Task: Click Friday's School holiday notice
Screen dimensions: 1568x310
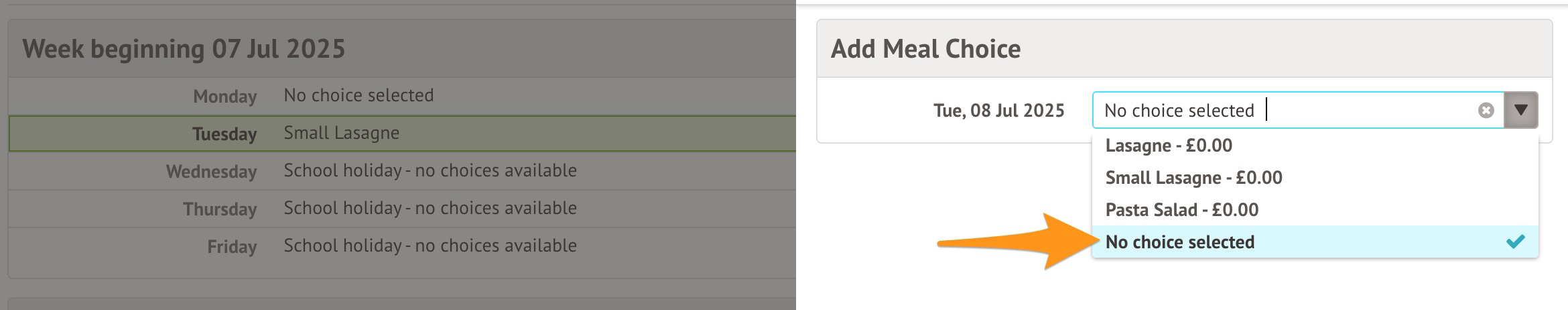Action: (430, 246)
